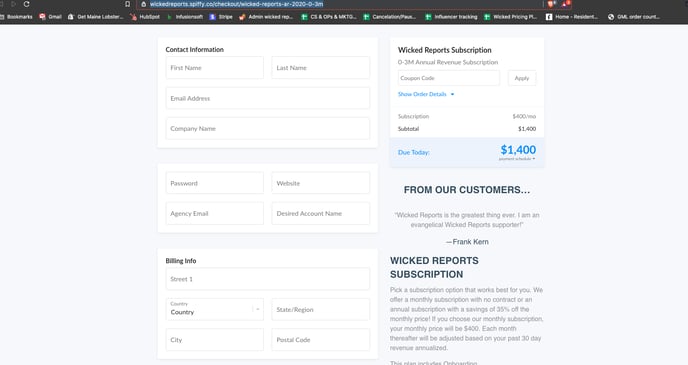
Task: Click the Website field
Action: pos(321,183)
